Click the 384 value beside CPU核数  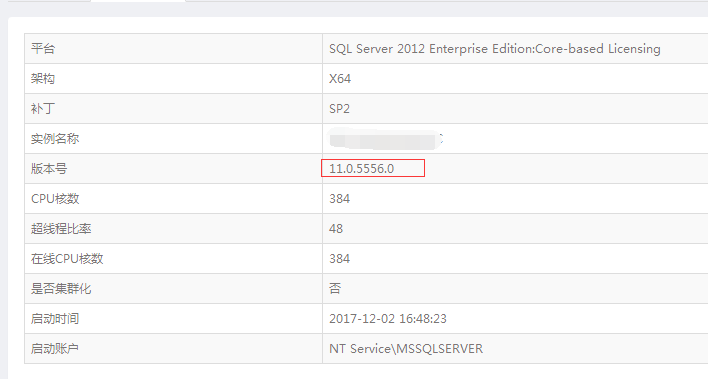tap(340, 199)
